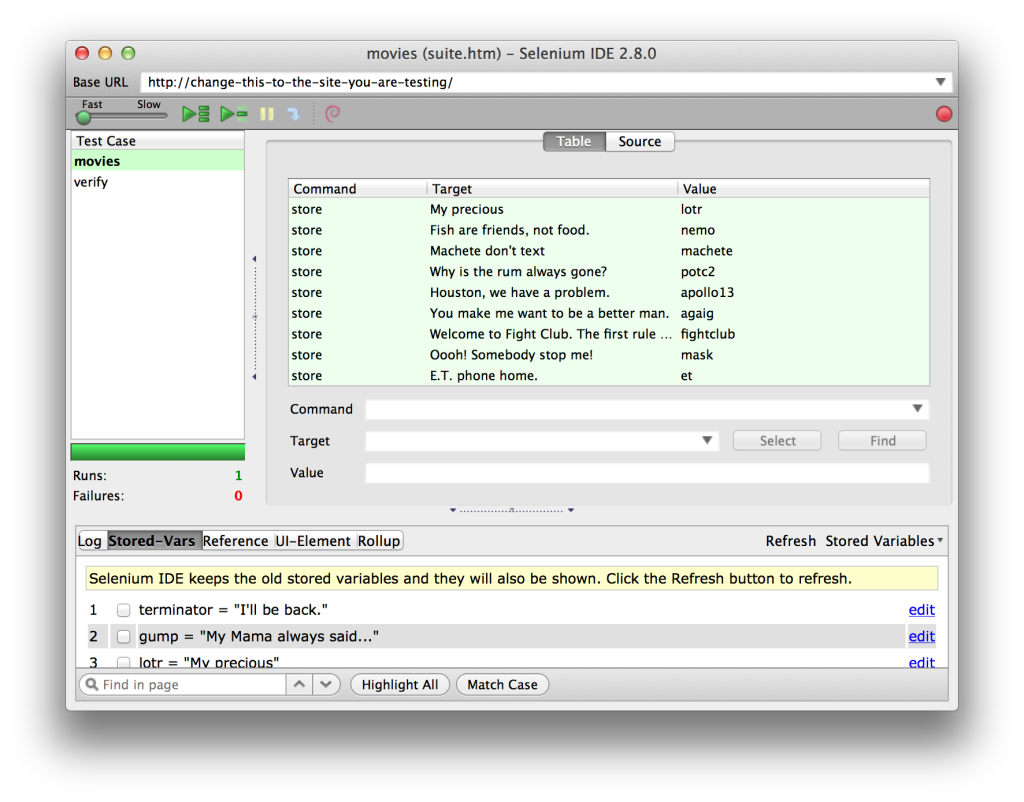Open the Stored Variables dropdown menu
Image resolution: width=1024 pixels, height=802 pixels.
click(884, 541)
